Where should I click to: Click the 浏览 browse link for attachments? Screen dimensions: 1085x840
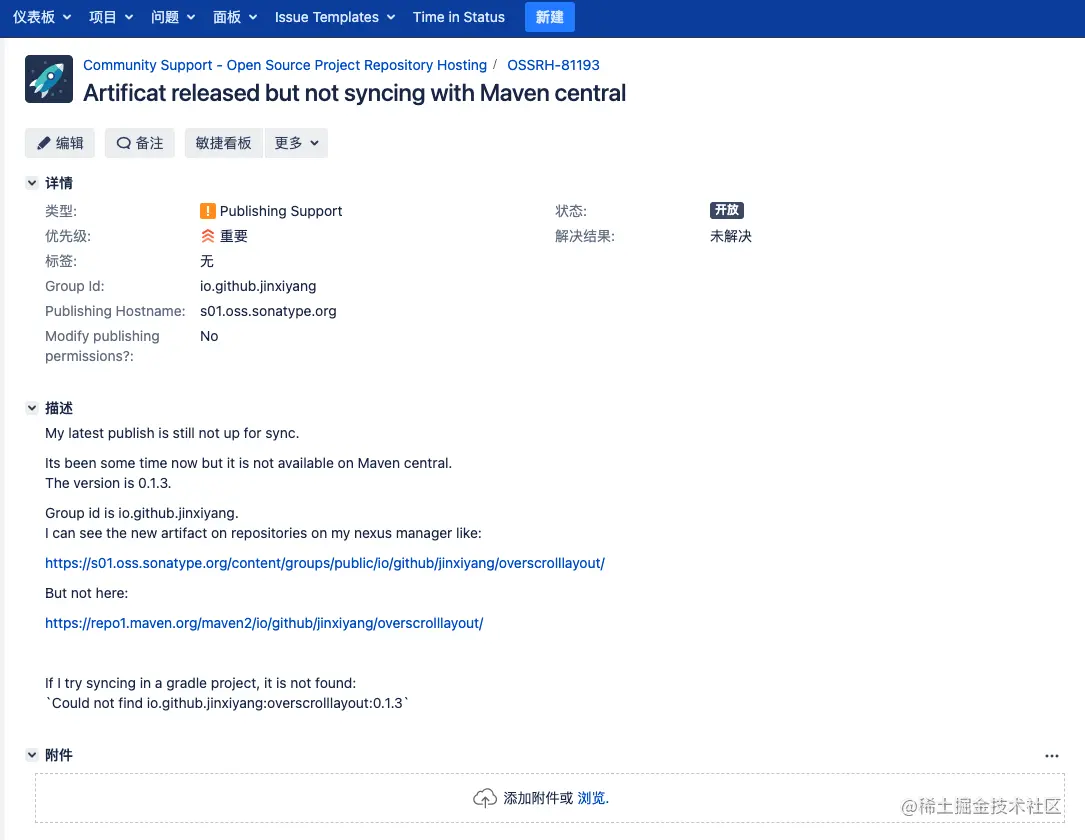point(592,798)
